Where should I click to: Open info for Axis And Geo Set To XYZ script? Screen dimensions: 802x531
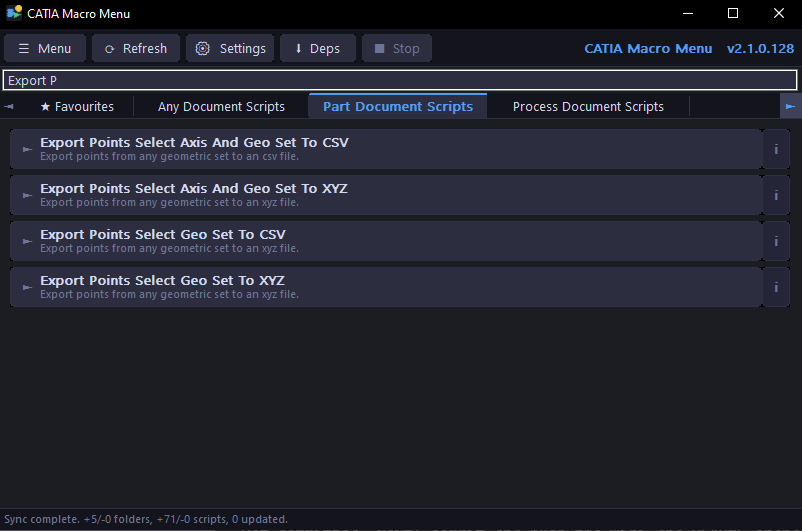click(x=776, y=195)
